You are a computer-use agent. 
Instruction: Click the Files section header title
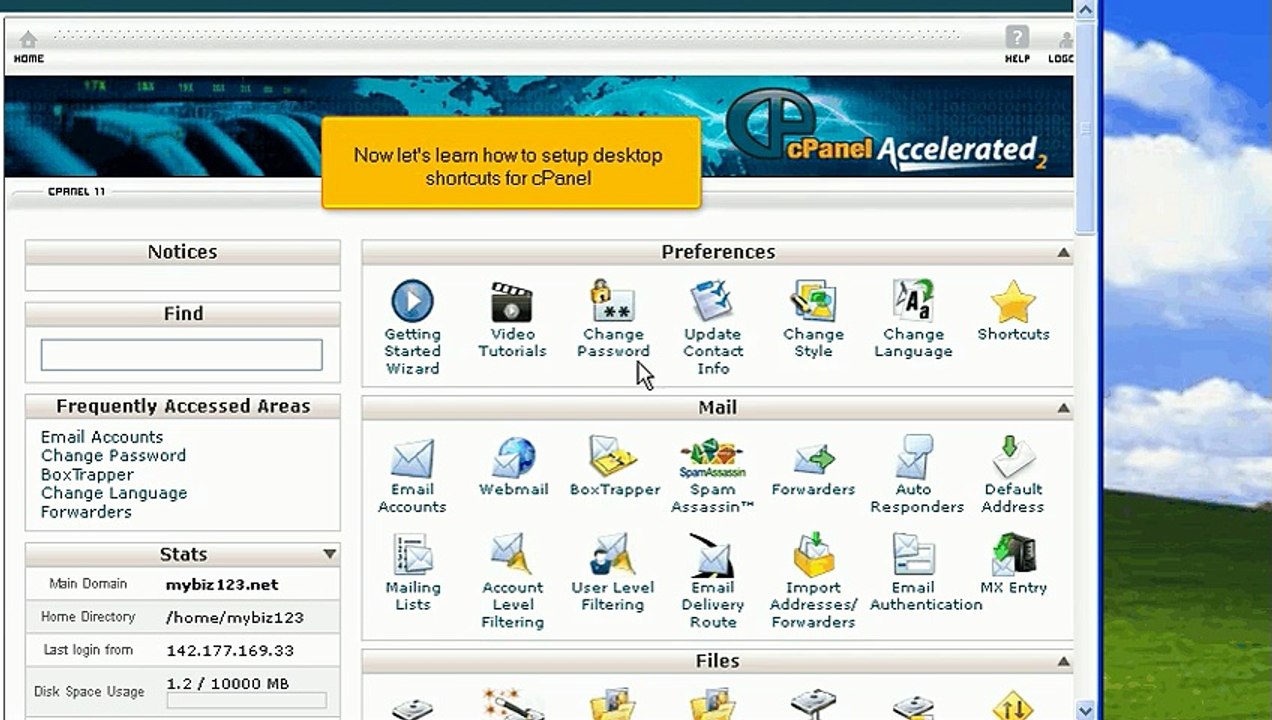pos(718,661)
